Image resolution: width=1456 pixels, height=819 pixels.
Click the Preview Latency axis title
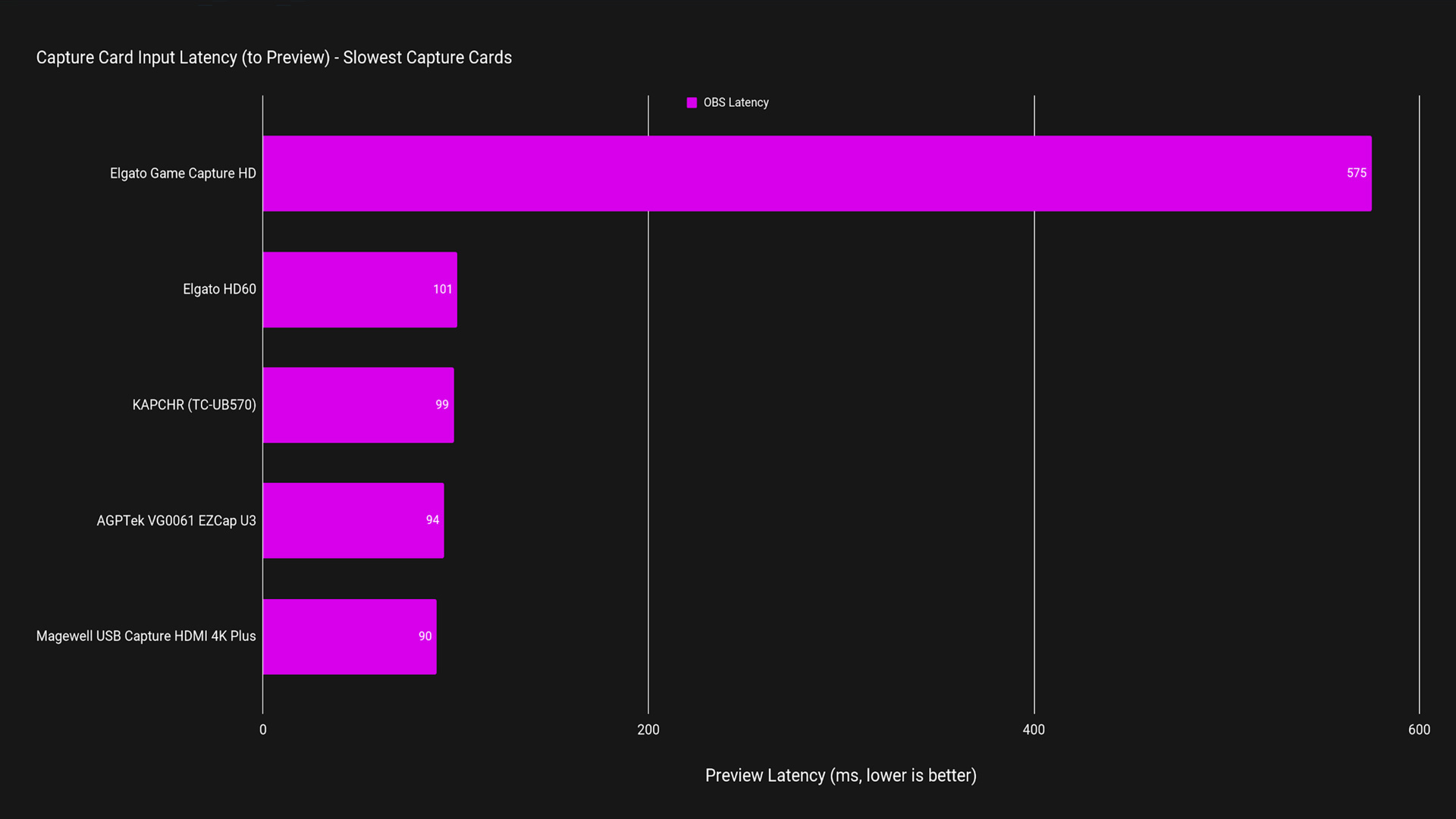(x=840, y=776)
